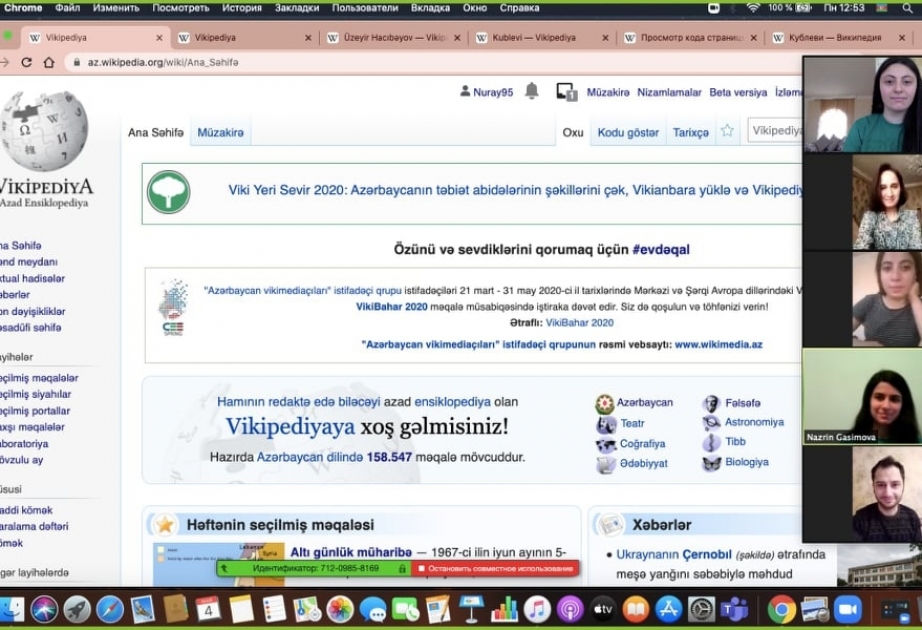Reload the page with the refresh icon

pos(26,62)
